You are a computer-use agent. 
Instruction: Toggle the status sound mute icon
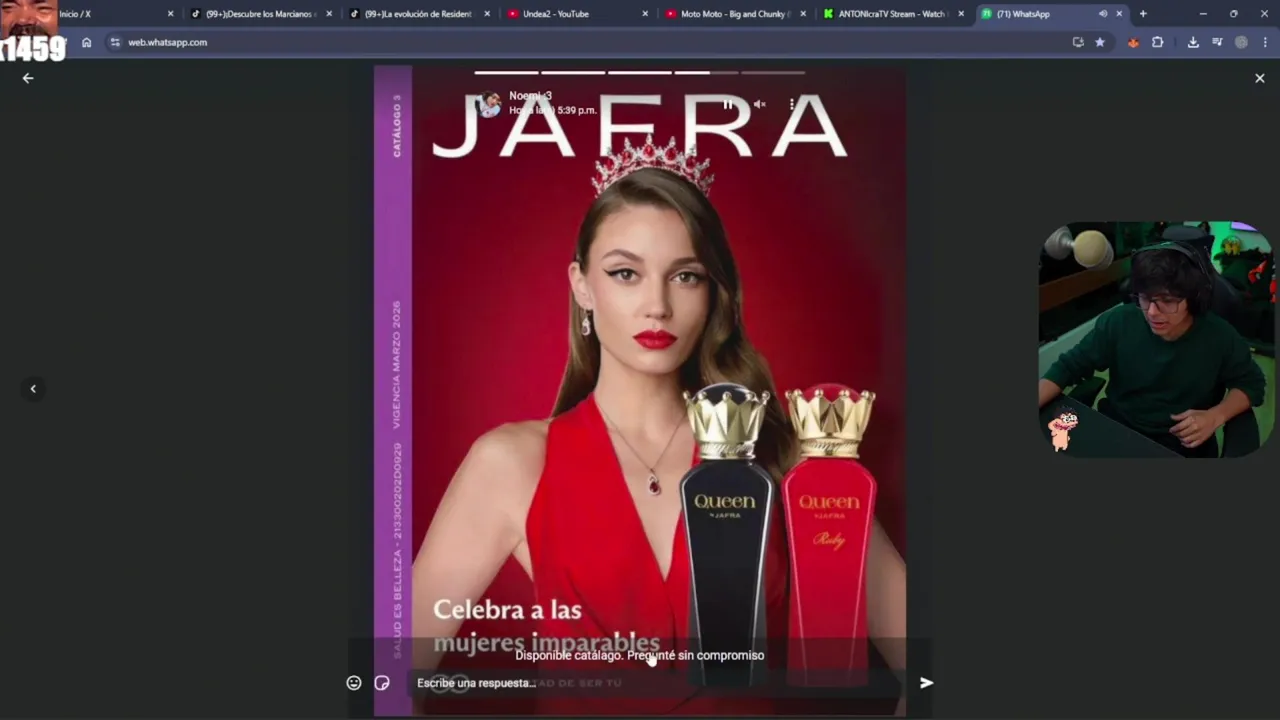[x=759, y=104]
